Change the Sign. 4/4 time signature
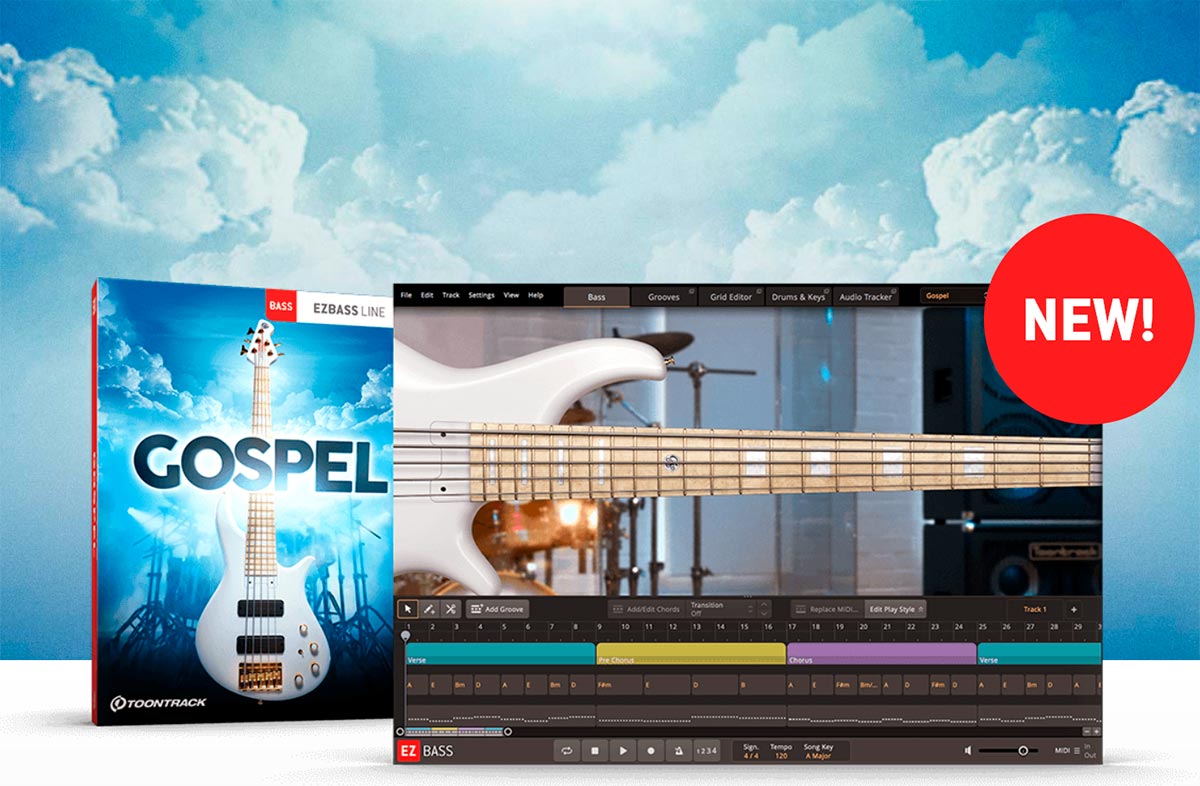The width and height of the screenshot is (1200, 786). [x=750, y=751]
